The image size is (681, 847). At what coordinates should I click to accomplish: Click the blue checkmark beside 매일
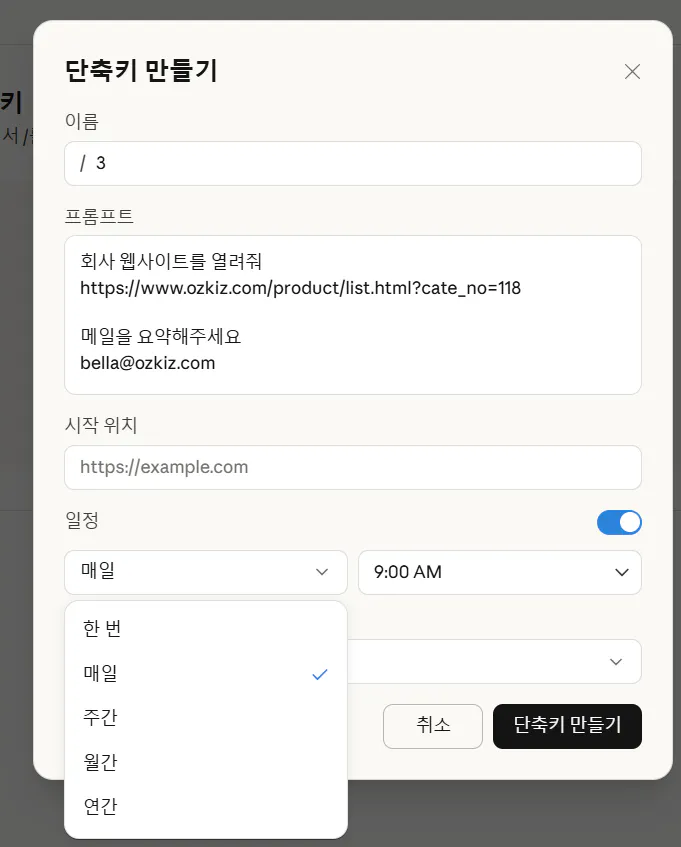pos(320,675)
